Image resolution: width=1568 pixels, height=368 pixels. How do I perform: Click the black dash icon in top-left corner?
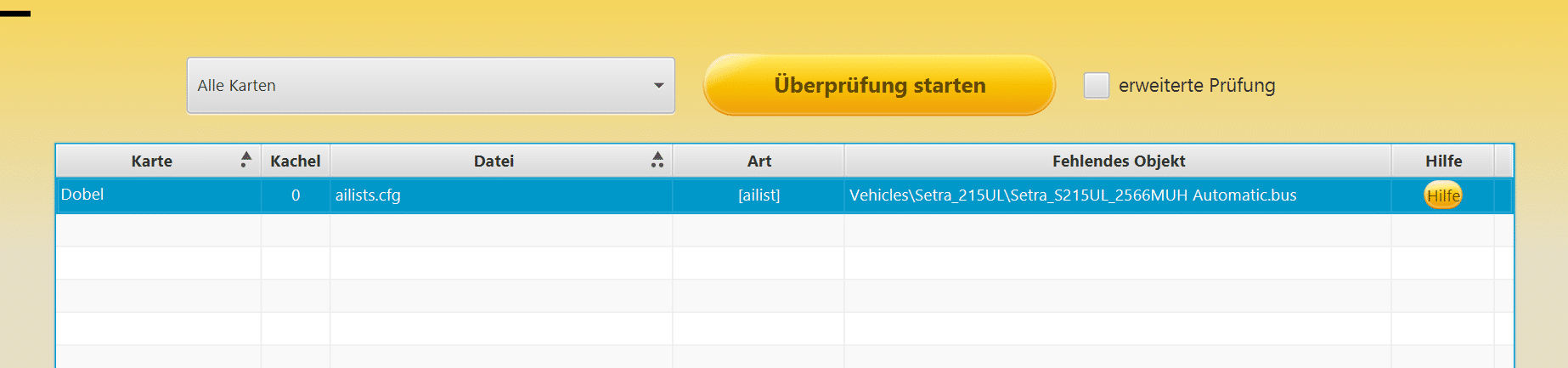tap(15, 14)
